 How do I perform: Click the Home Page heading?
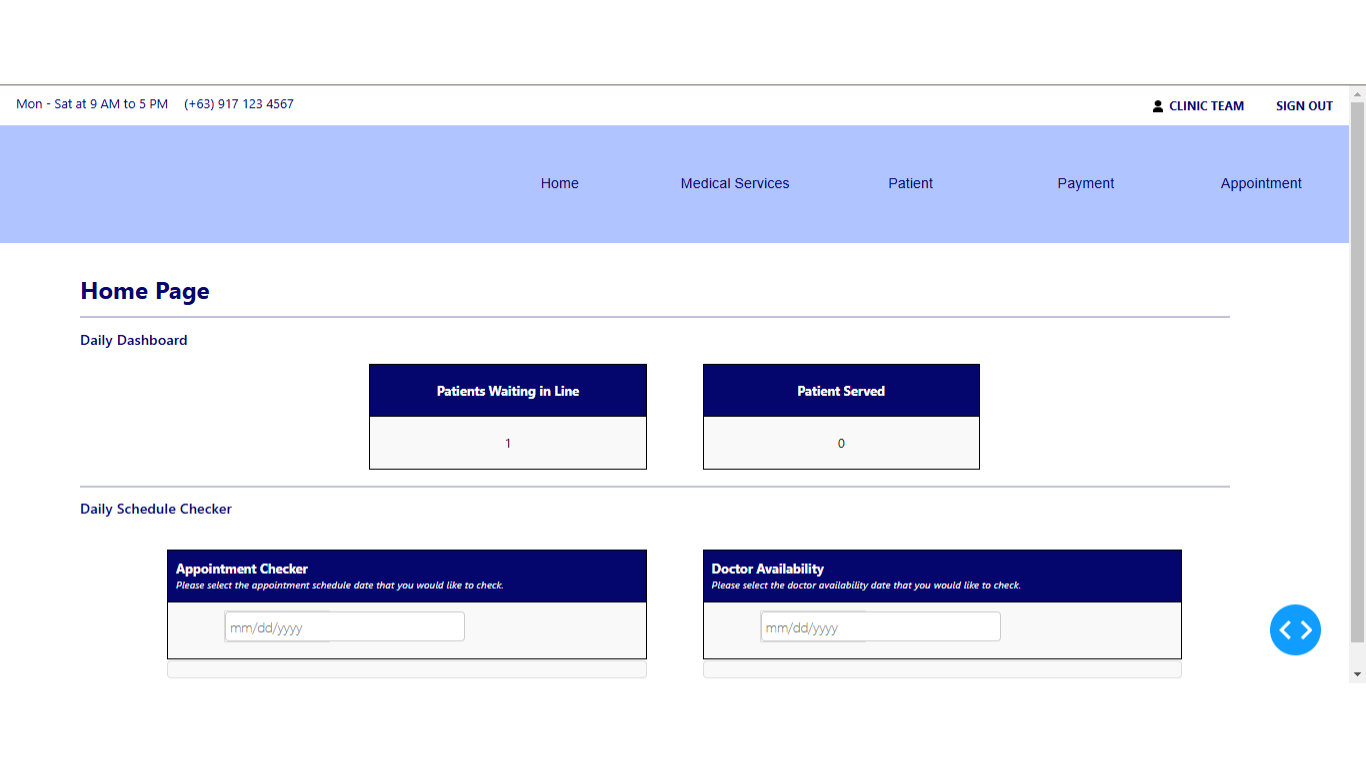tap(145, 291)
